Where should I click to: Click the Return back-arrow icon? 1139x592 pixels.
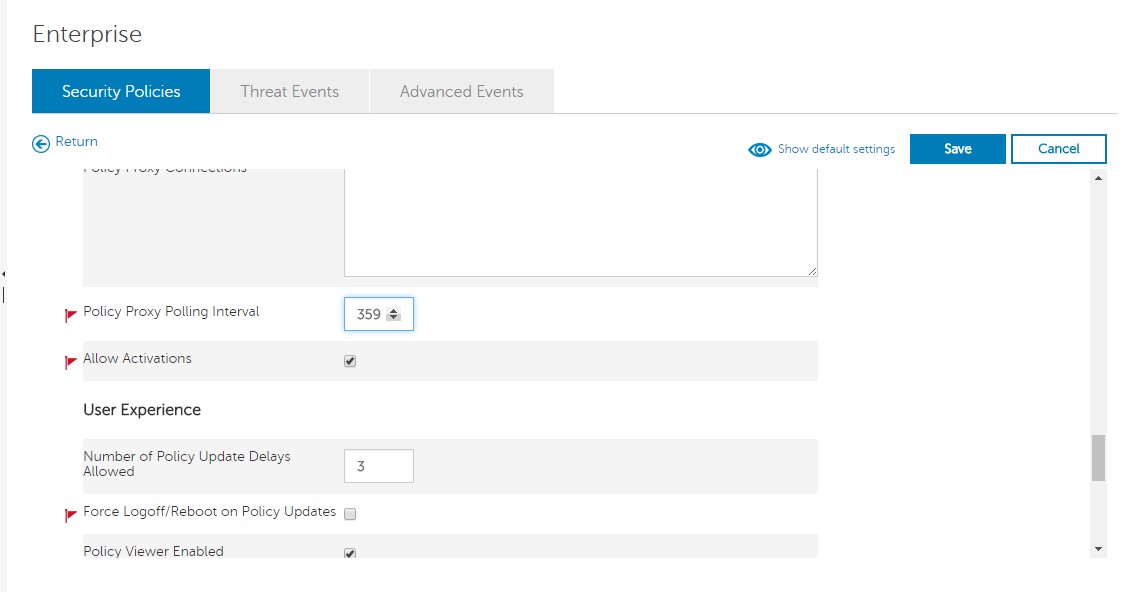[41, 143]
